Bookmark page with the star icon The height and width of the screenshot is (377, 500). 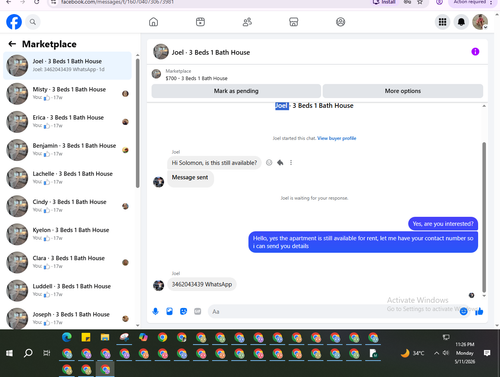coord(420,2)
